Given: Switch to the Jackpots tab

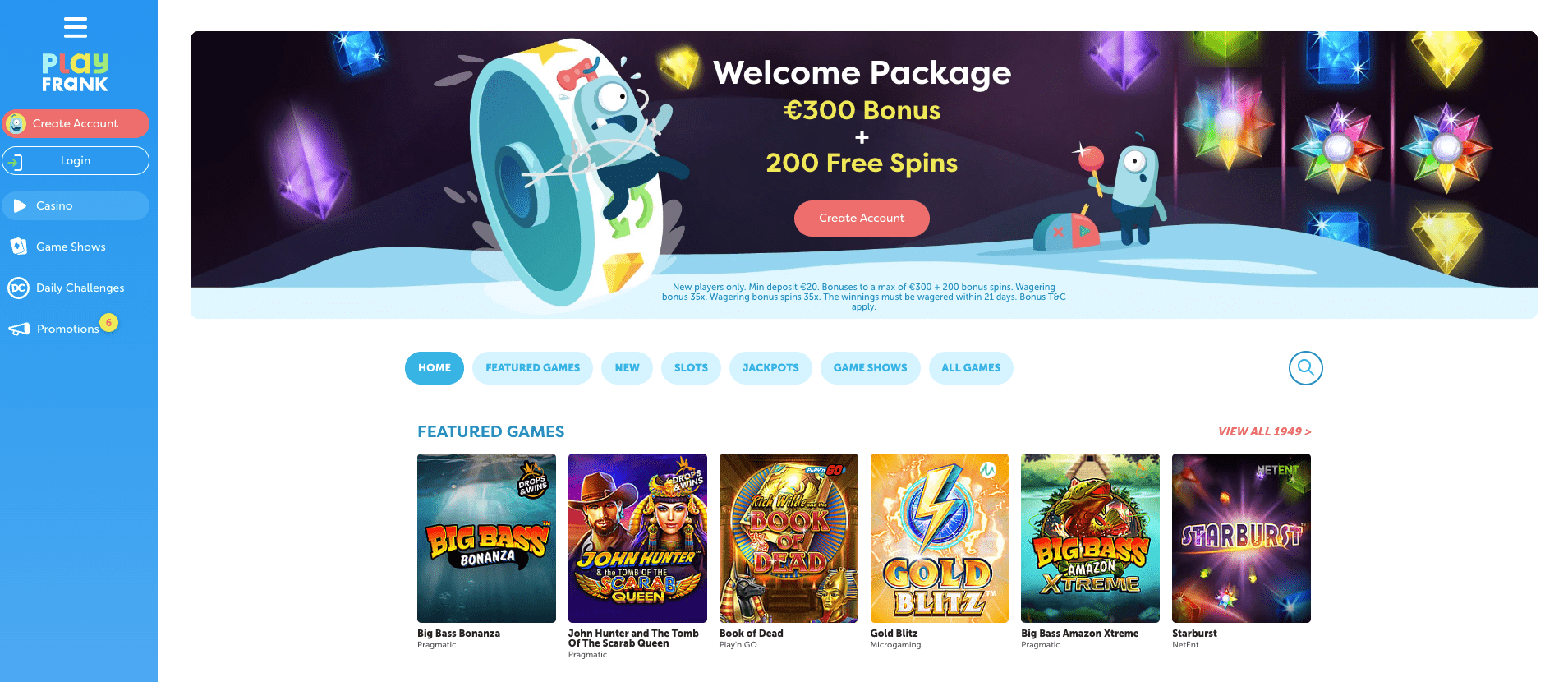Looking at the screenshot, I should [770, 368].
